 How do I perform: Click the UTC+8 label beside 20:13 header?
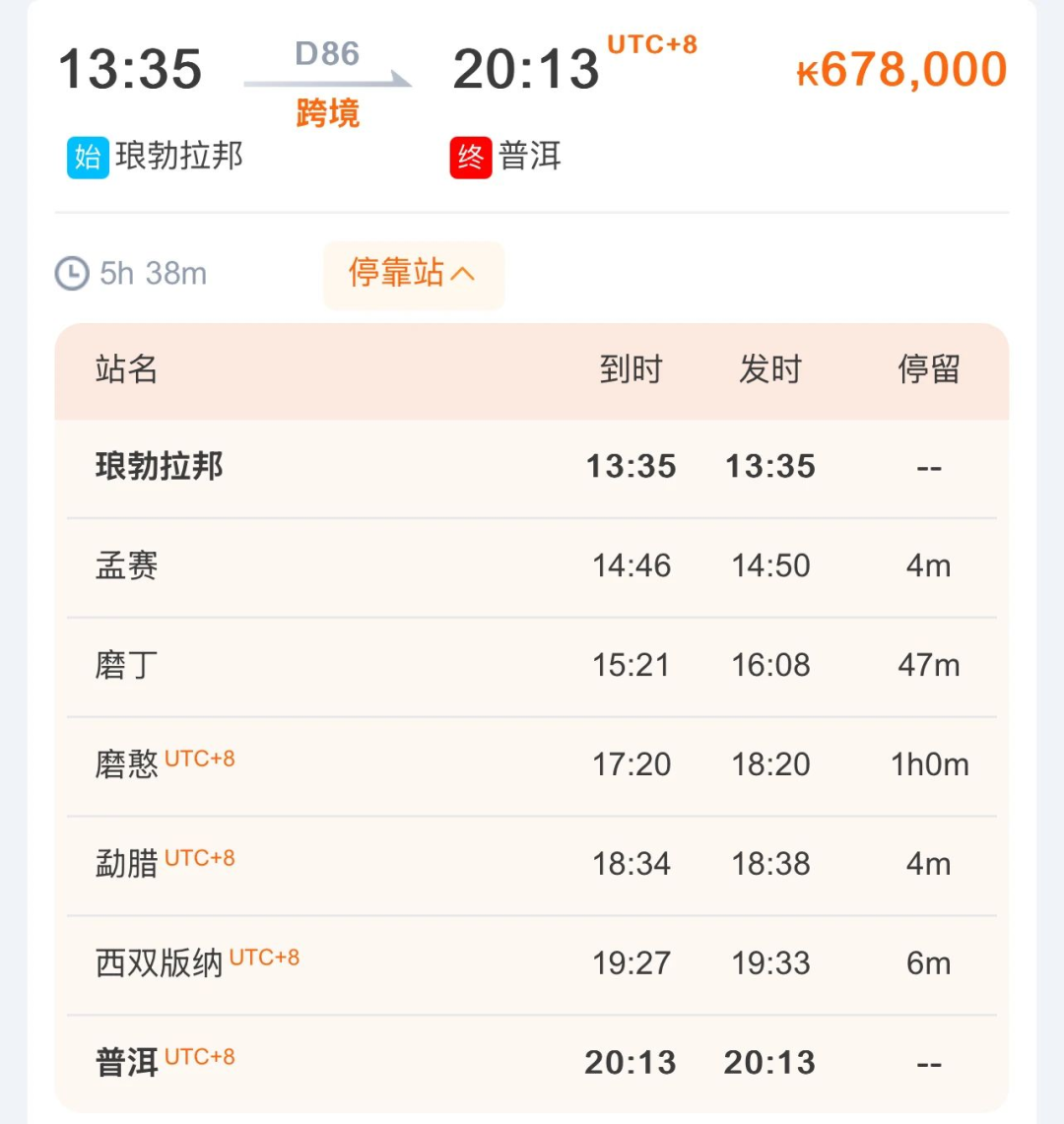point(652,44)
